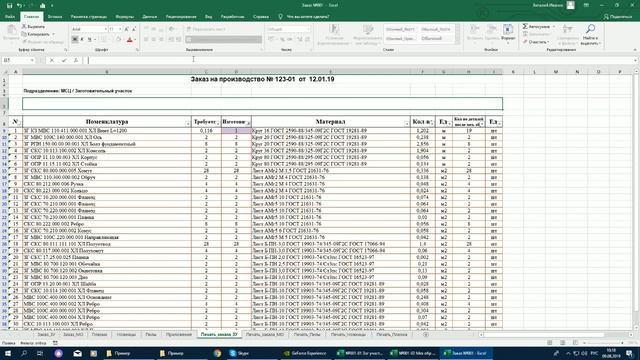
Task: Open the Печать_заказа_МО sheet tab
Action: click(265, 334)
